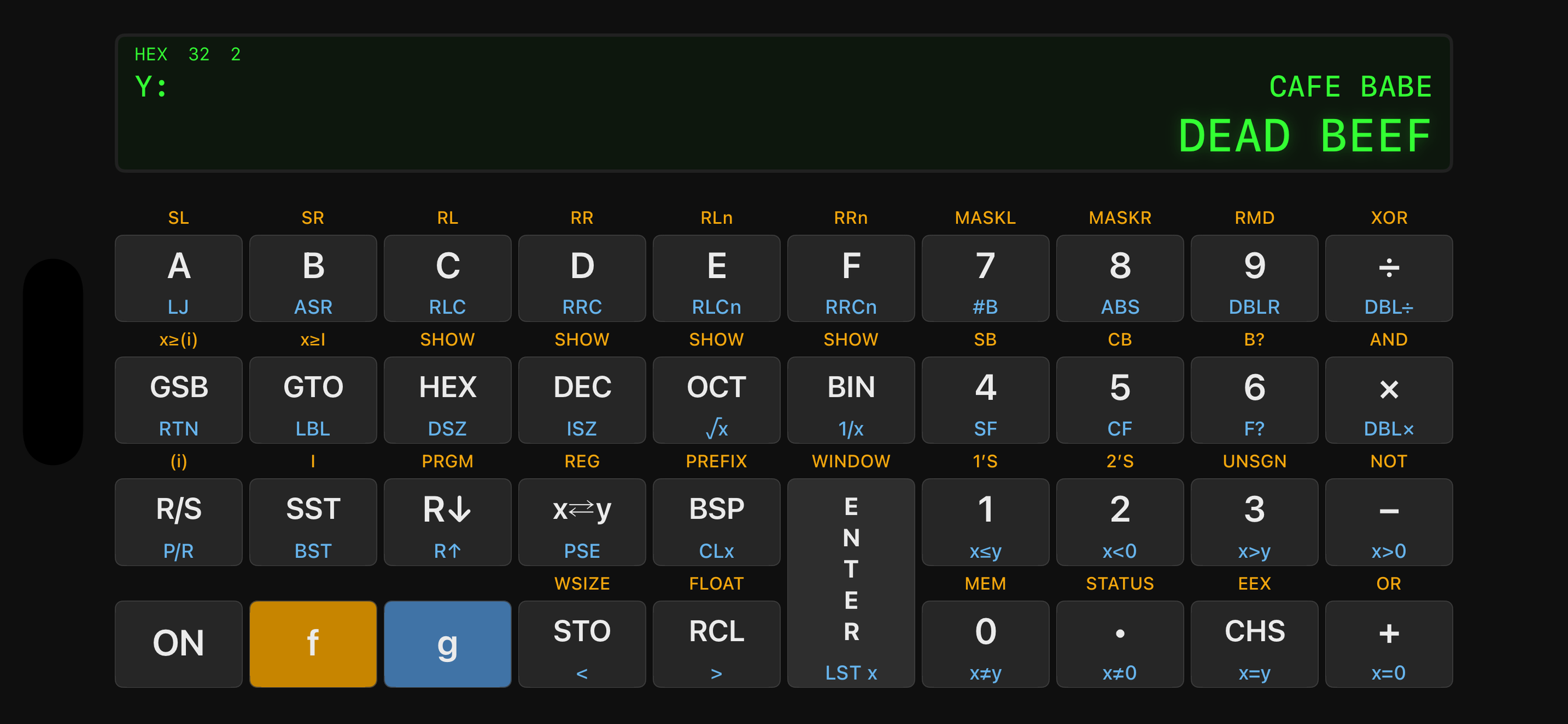
Task: Click the R↓ roll down key
Action: pos(447,522)
